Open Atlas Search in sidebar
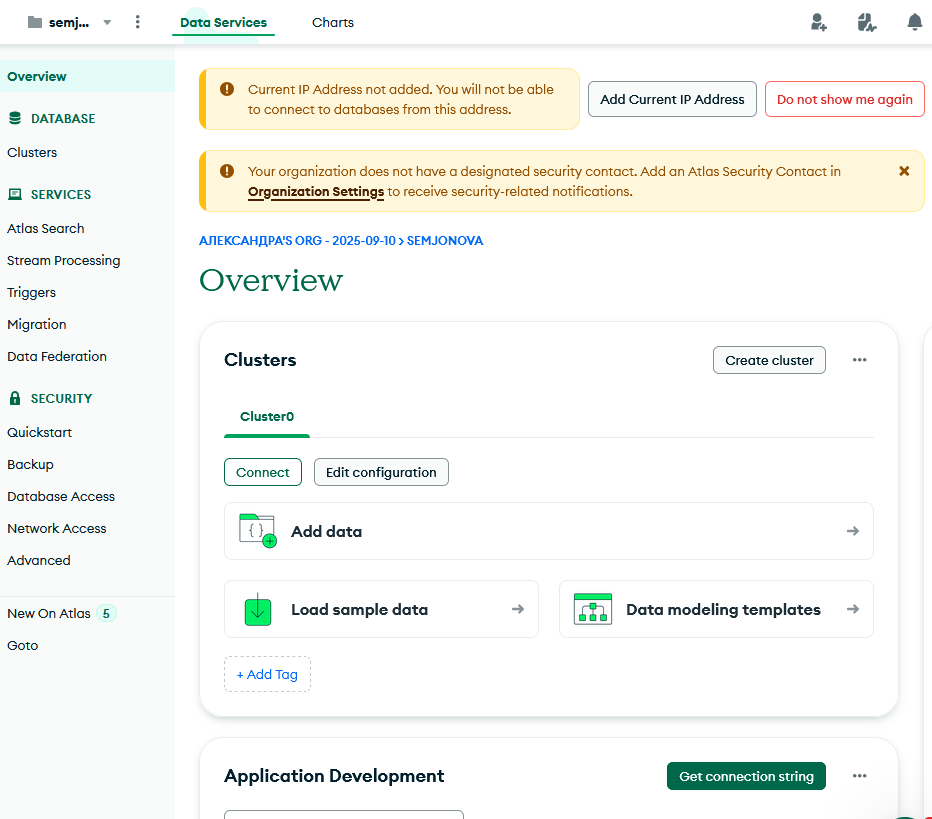Viewport: 932px width, 819px height. click(x=46, y=228)
